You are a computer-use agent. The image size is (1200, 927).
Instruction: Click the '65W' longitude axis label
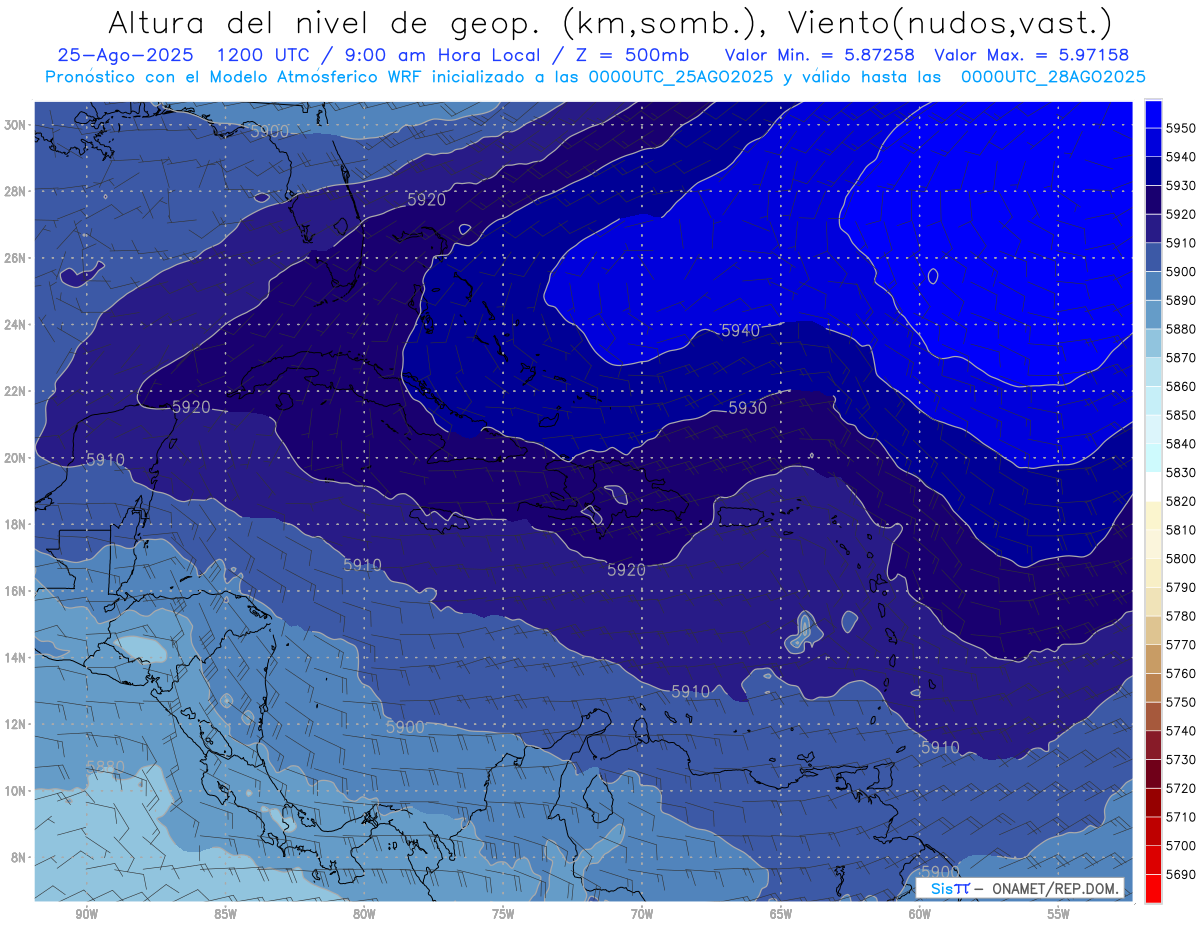pyautogui.click(x=781, y=915)
